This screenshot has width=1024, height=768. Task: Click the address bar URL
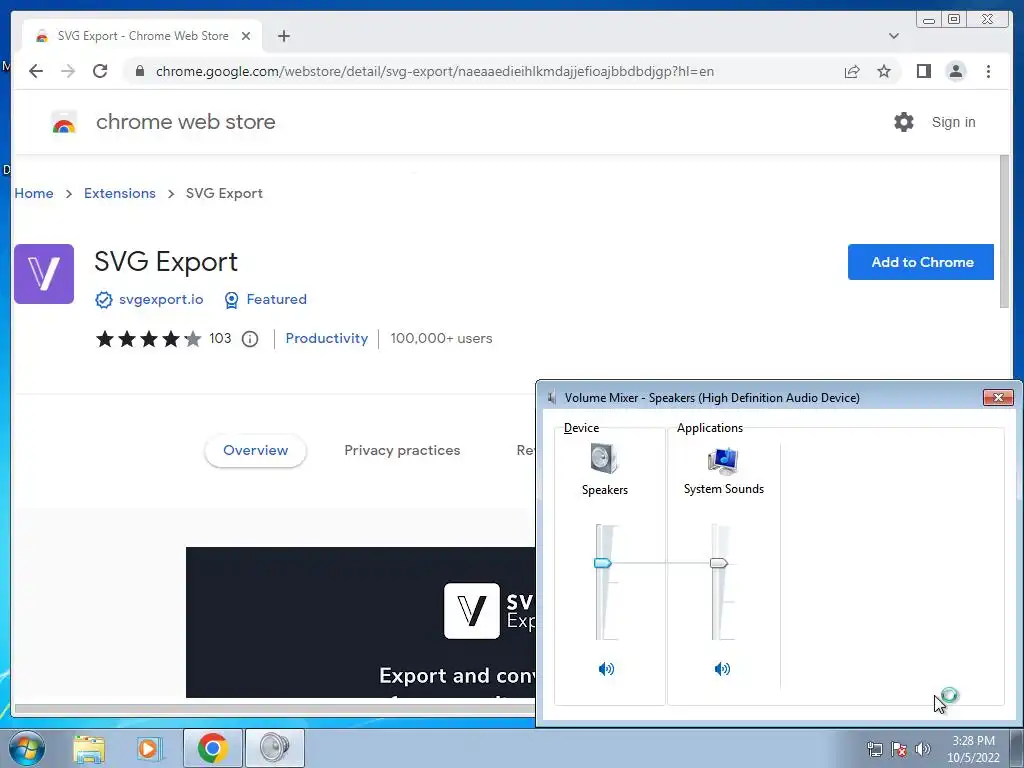[435, 71]
